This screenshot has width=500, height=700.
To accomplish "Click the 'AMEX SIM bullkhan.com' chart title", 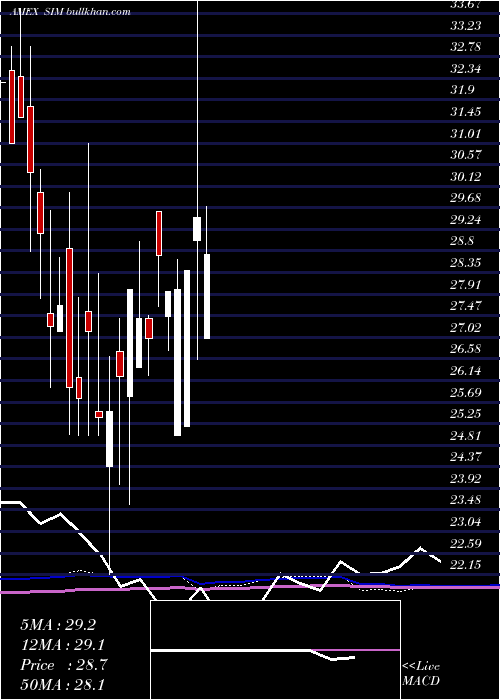I will click(x=71, y=12).
